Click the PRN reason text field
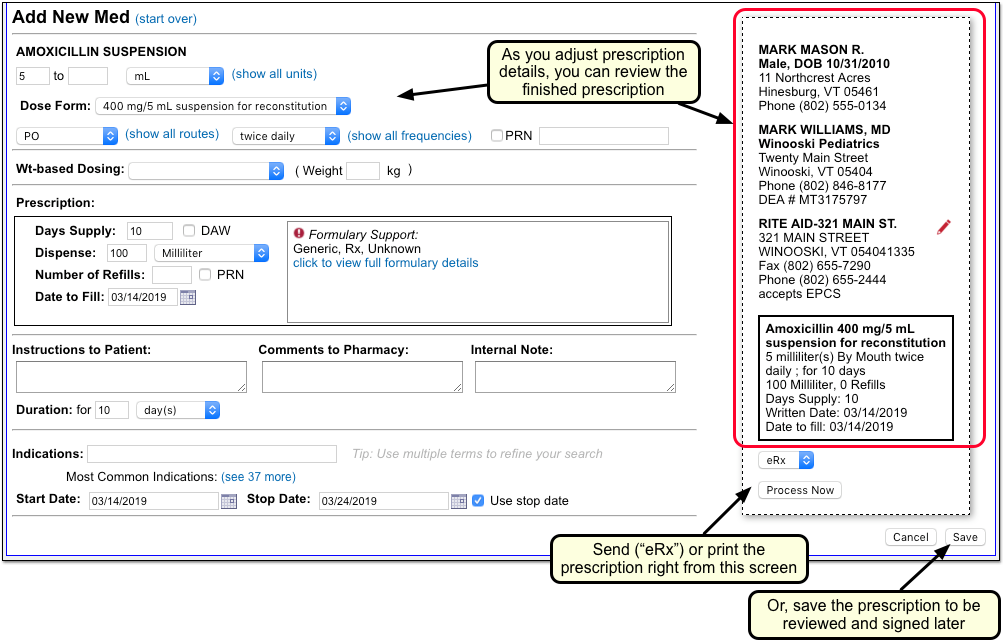 pos(604,136)
